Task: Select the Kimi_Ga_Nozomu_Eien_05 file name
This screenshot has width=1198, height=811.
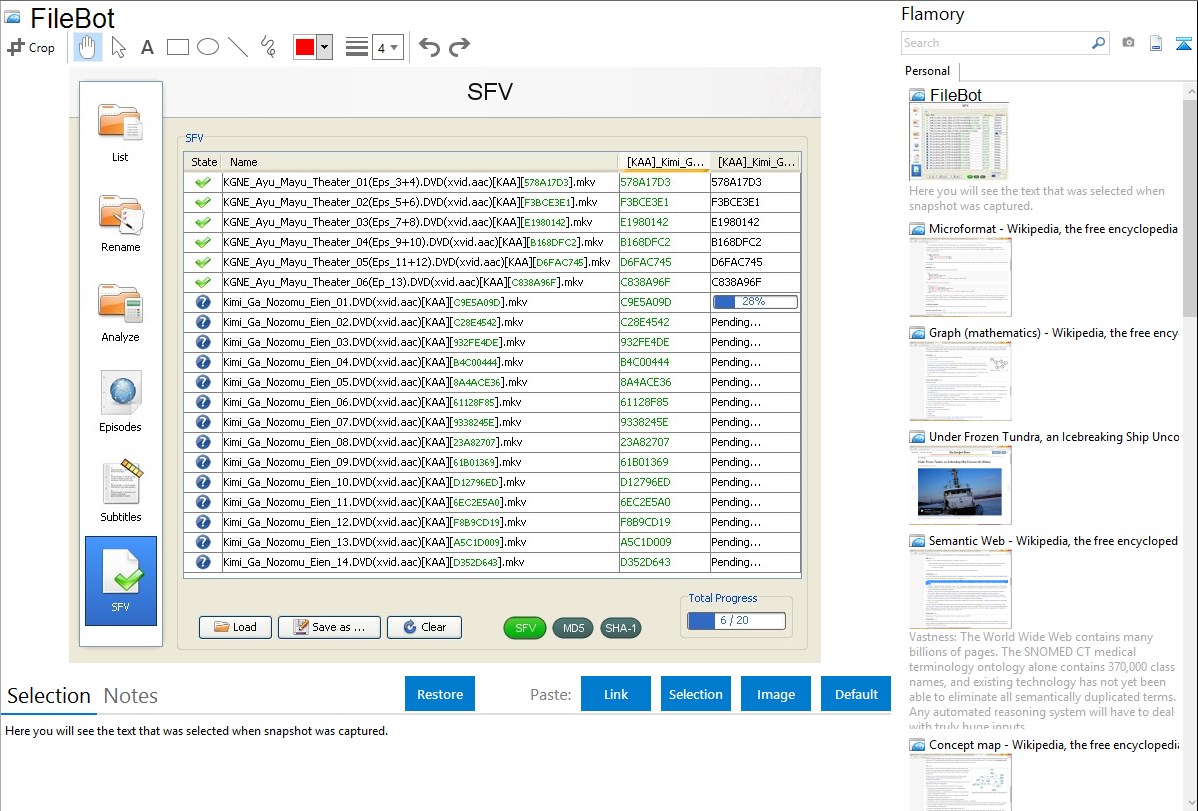Action: (375, 382)
